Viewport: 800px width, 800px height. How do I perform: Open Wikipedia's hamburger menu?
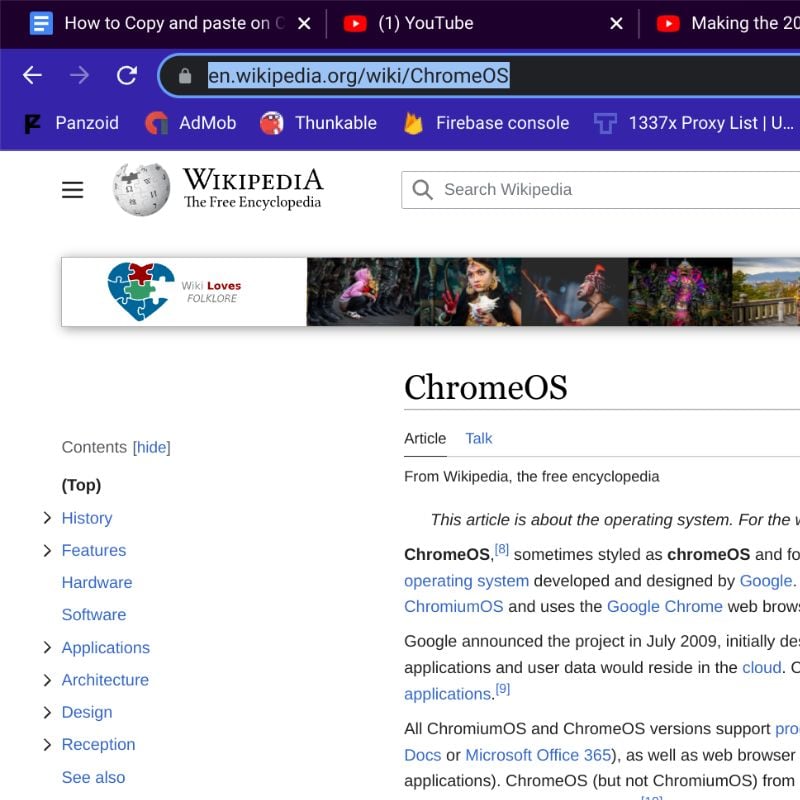click(72, 189)
